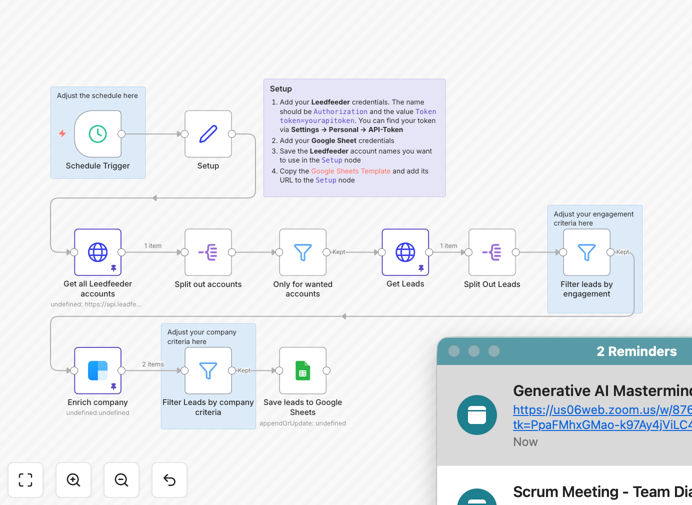This screenshot has height=505, width=692.
Task: Open the Only for wanted accounts filter node
Action: 303,252
